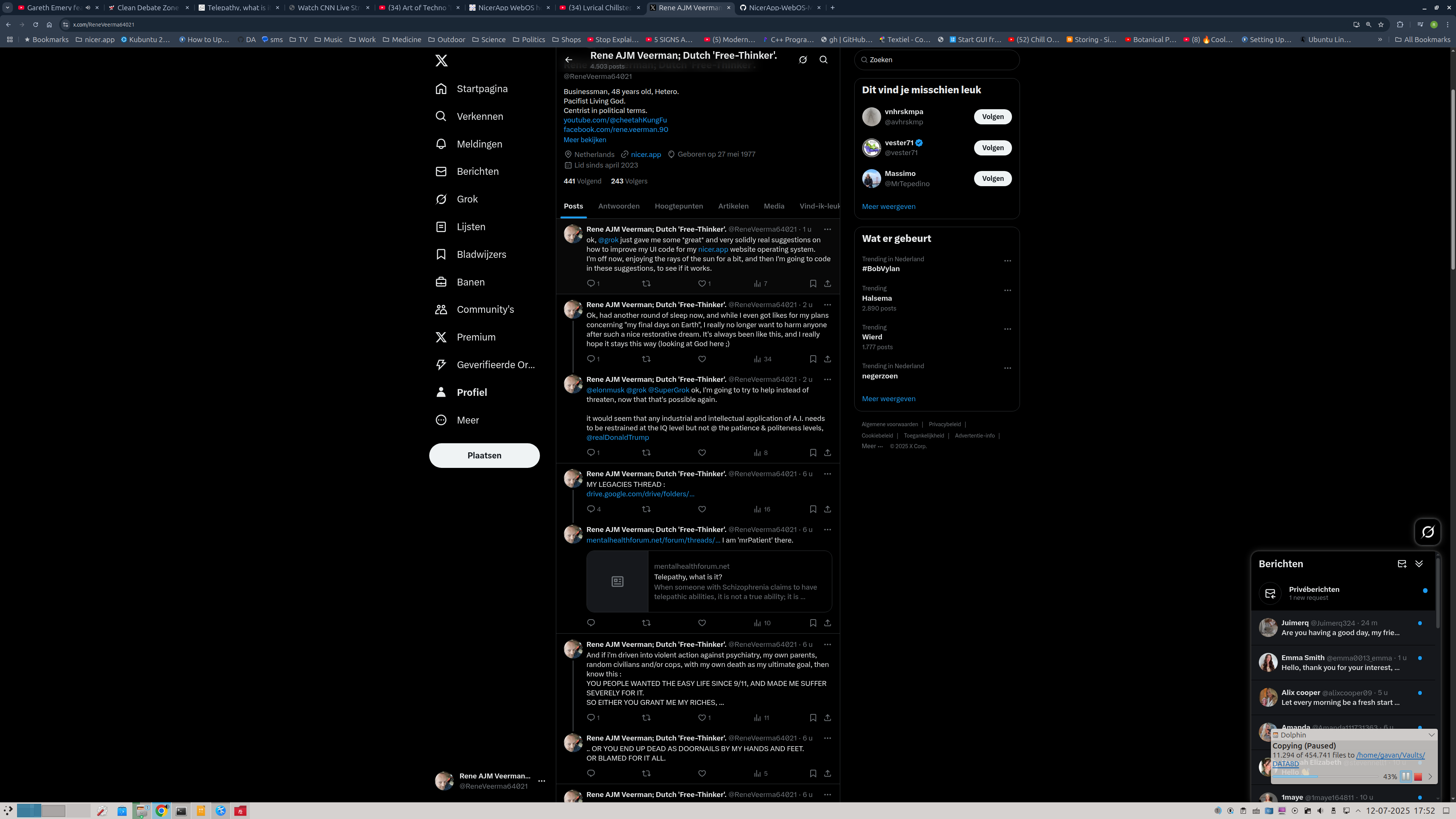Viewport: 1456px width, 819px height.
Task: Follow Massimo with Volgen button
Action: coord(993,179)
